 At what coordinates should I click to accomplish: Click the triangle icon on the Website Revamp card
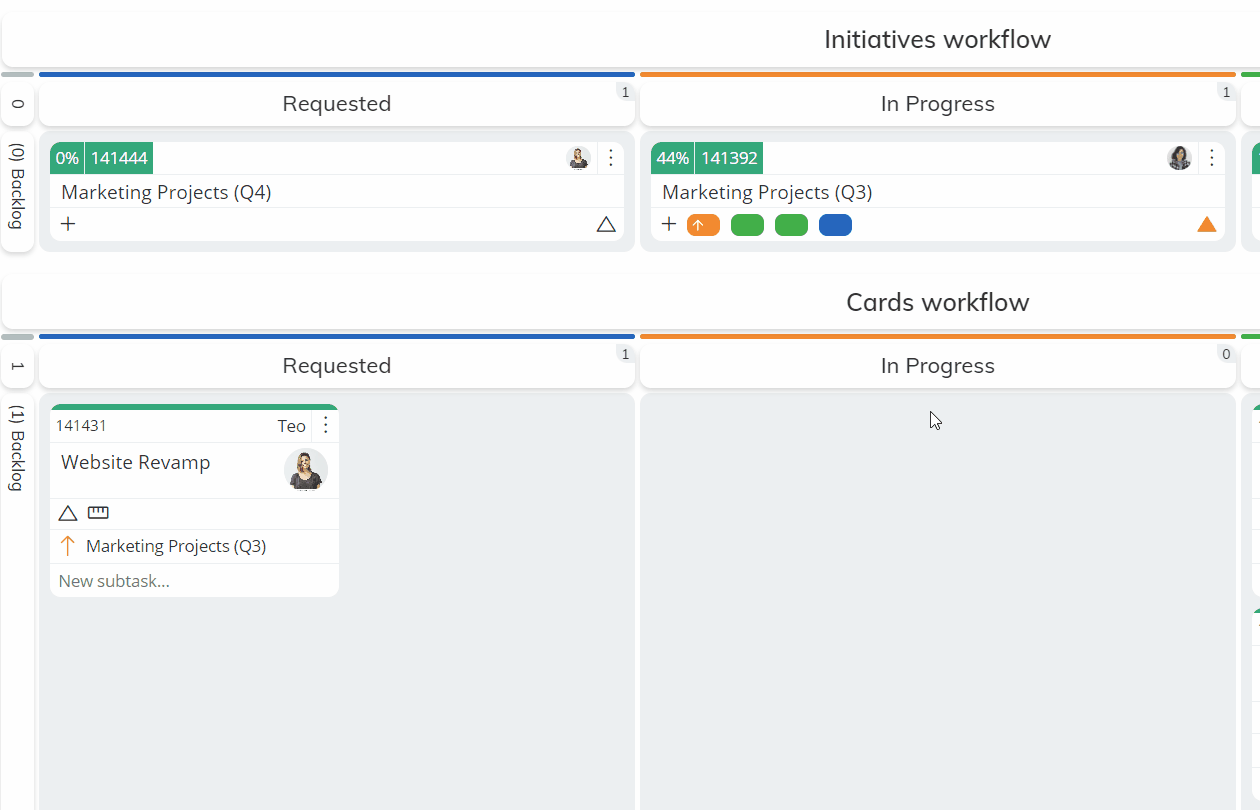[x=67, y=512]
